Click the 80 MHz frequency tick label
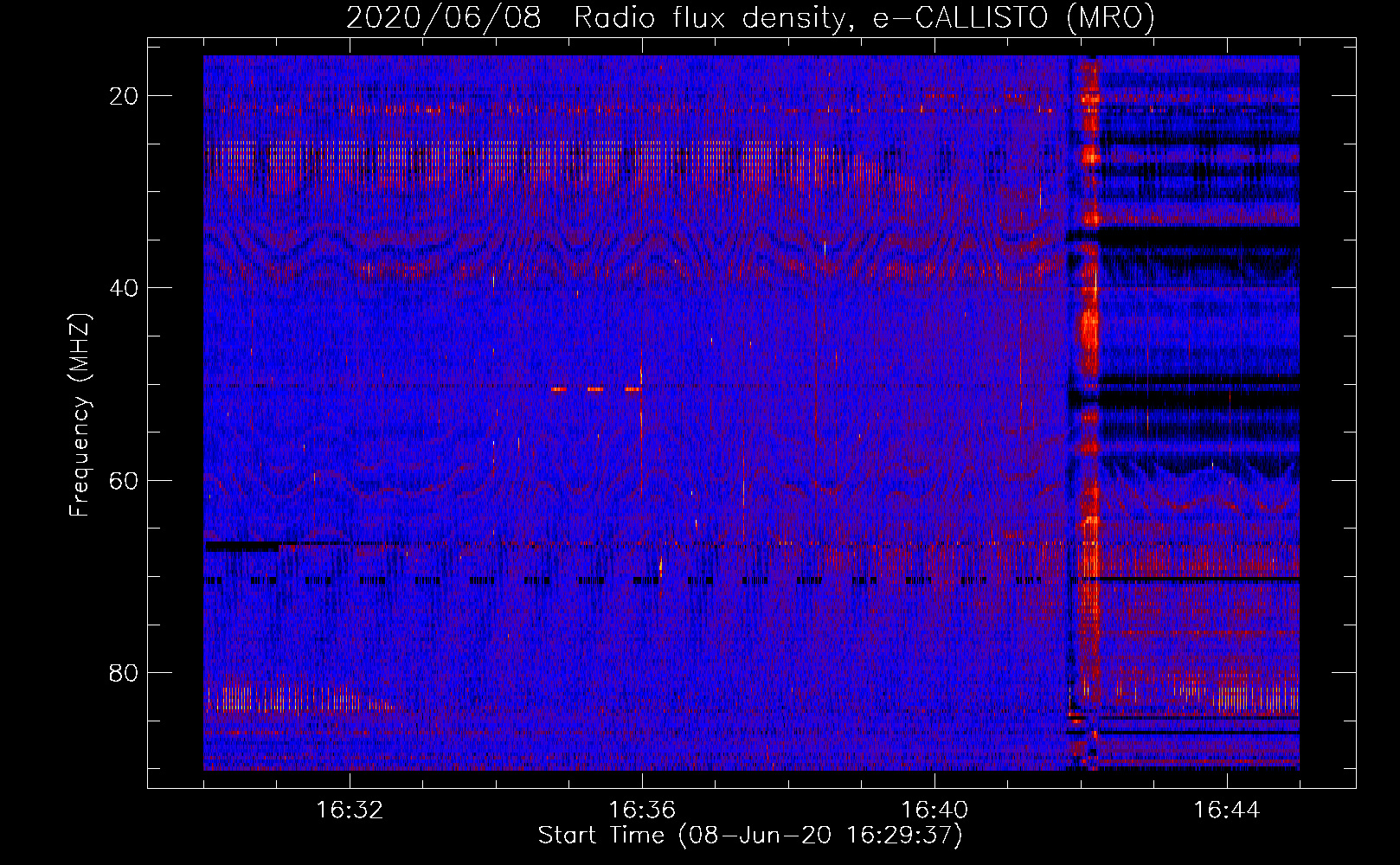 coord(124,672)
